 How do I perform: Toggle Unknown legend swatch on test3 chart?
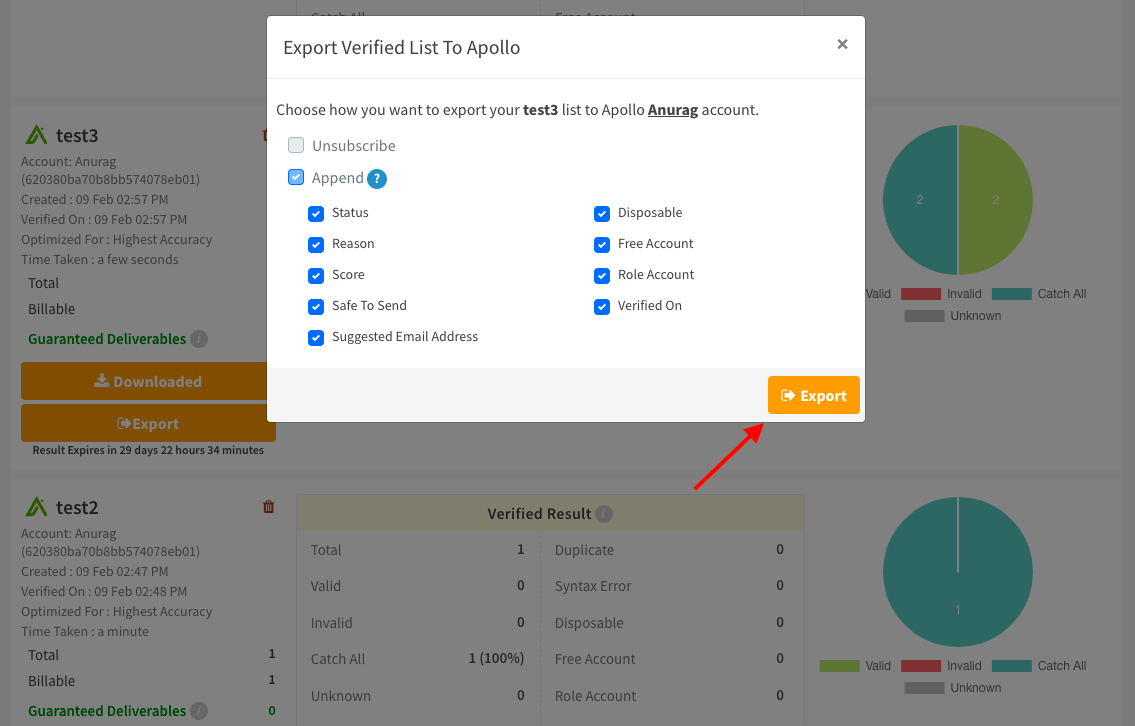[924, 316]
